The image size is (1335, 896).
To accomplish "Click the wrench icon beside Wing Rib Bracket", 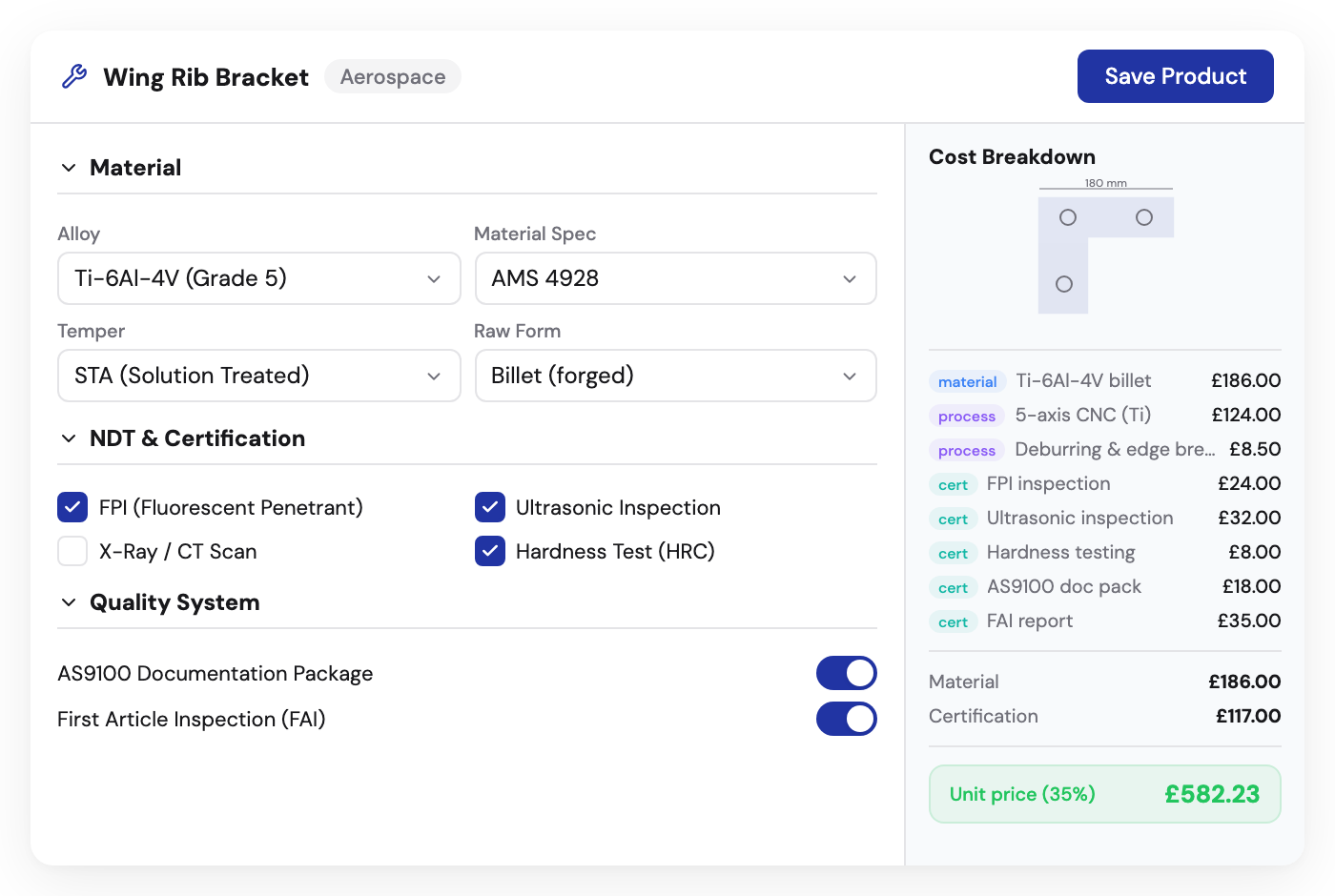I will click(74, 76).
